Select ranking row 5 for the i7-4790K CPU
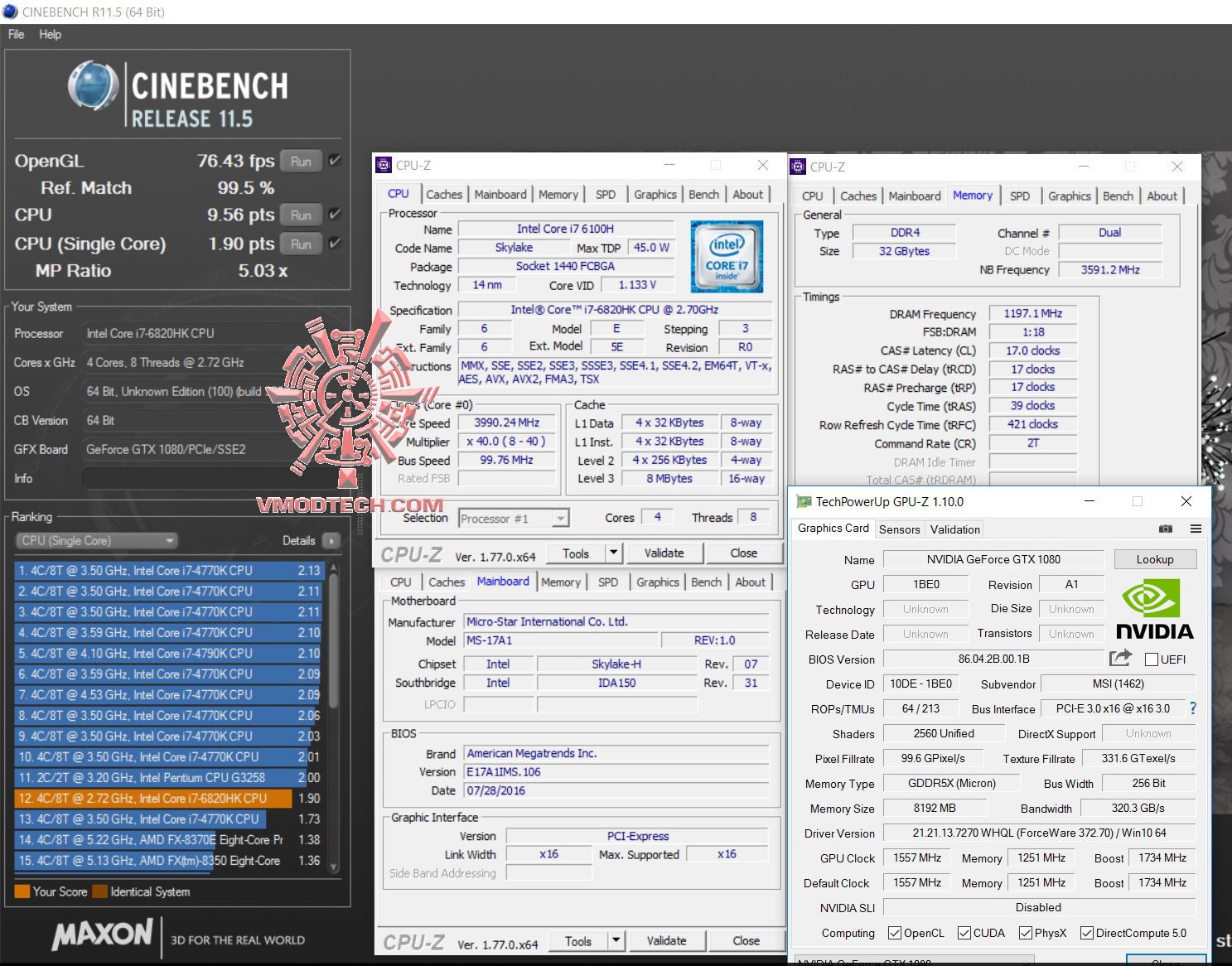The height and width of the screenshot is (966, 1232). point(168,654)
